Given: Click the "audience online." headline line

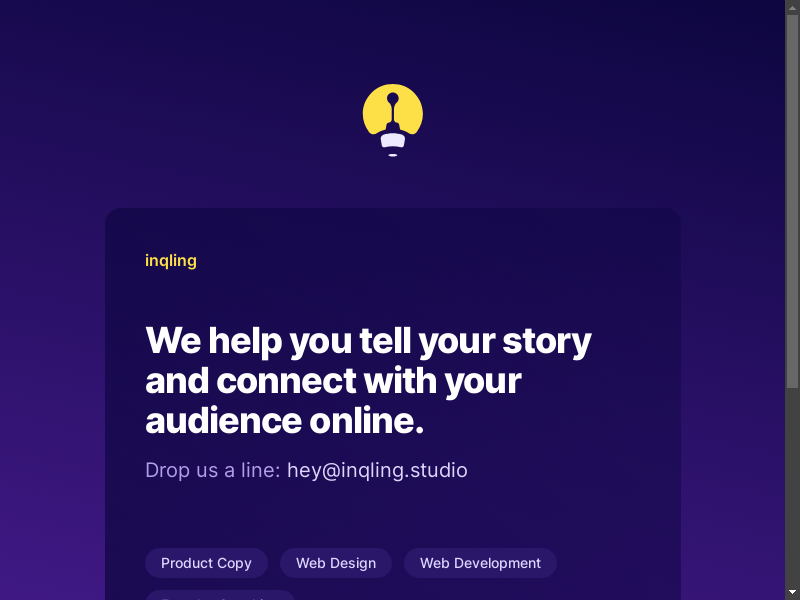Looking at the screenshot, I should pyautogui.click(x=285, y=421).
